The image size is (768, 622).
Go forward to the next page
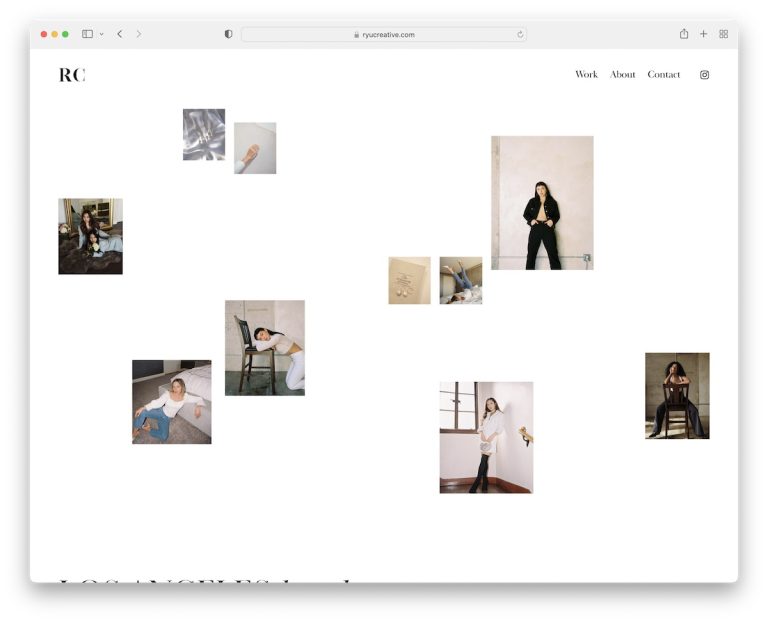point(139,34)
